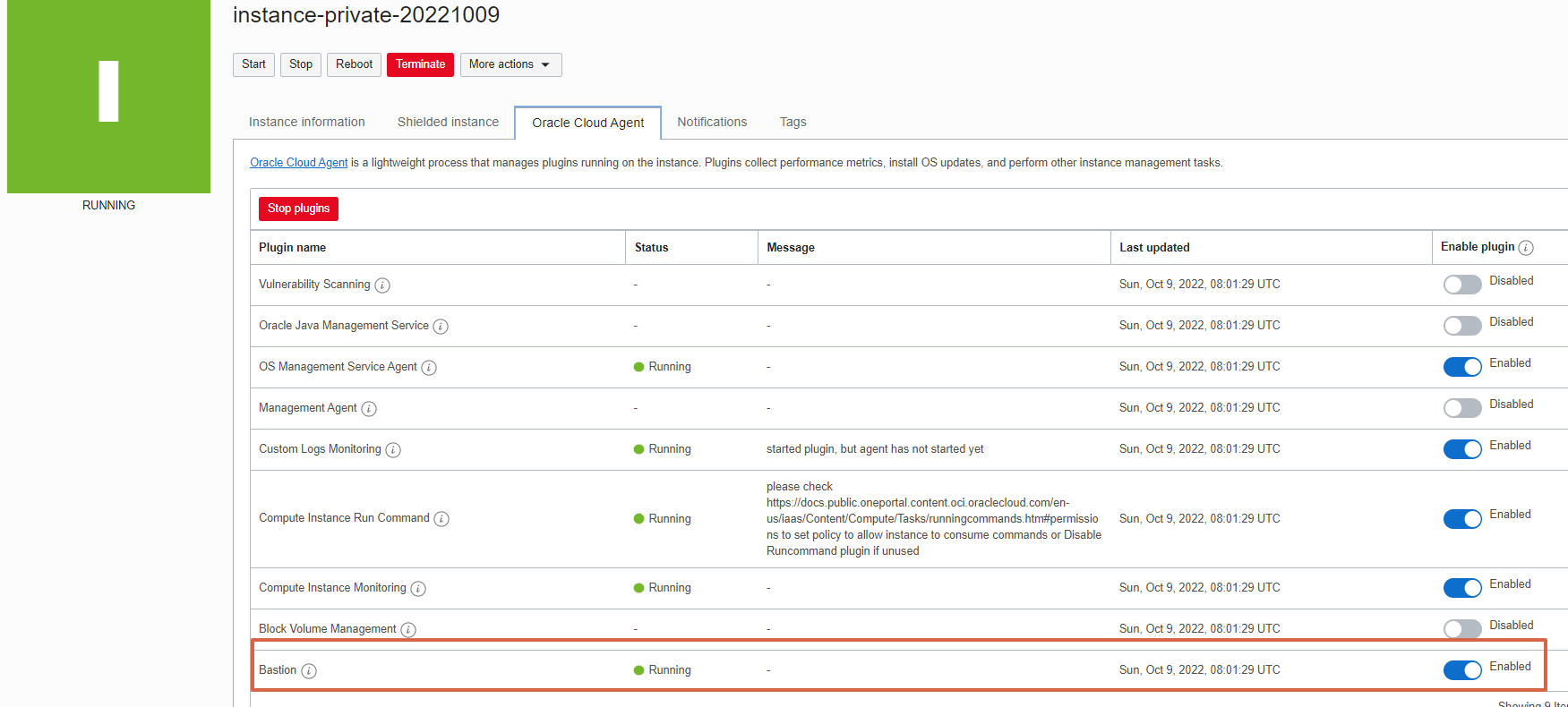Click instance title instance-private-20221009
This screenshot has height=707, width=1568.
(366, 15)
